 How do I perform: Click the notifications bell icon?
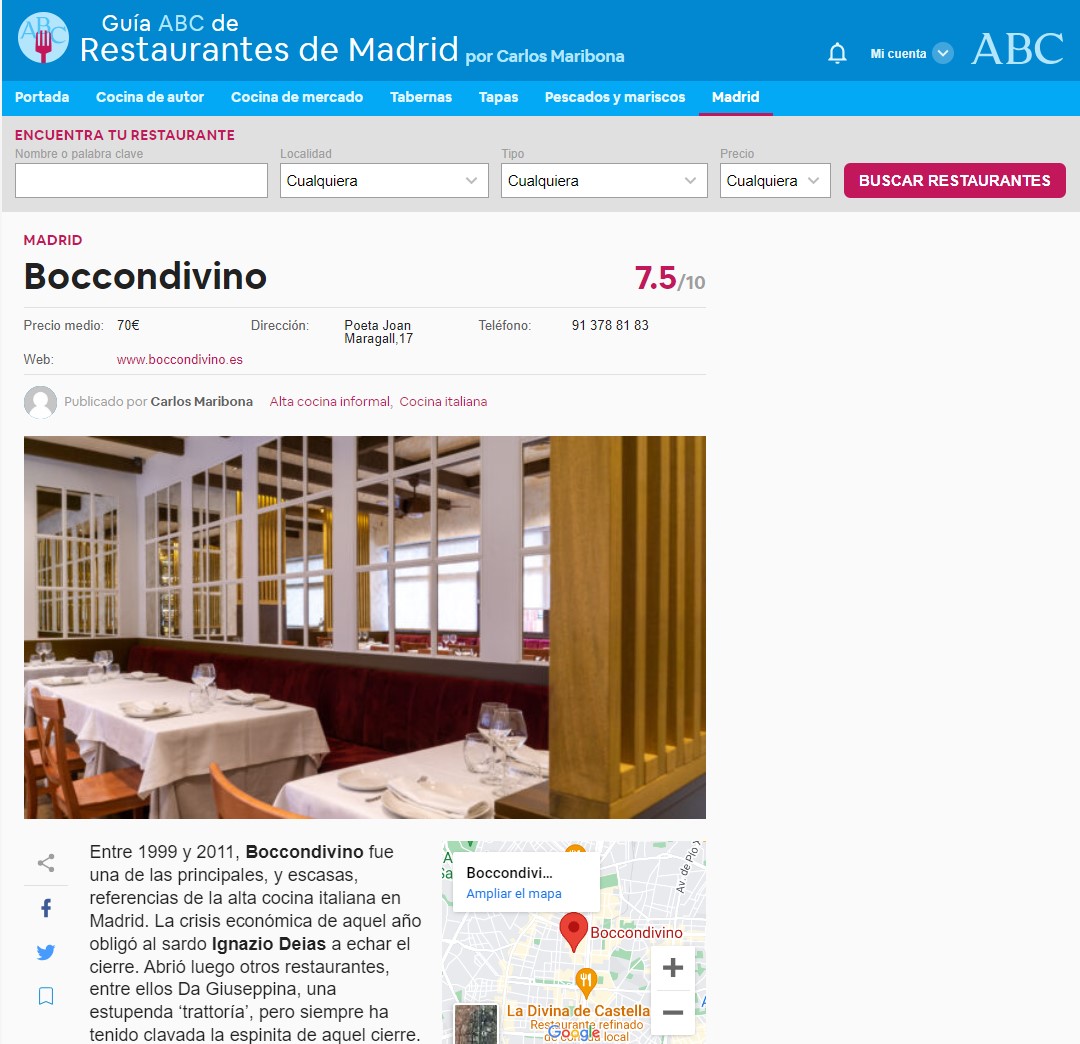[x=837, y=53]
